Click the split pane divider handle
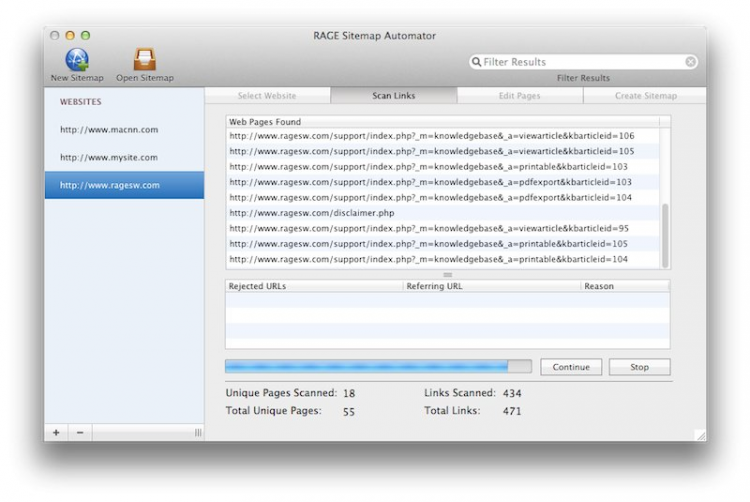This screenshot has height=502, width=750. coord(448,274)
